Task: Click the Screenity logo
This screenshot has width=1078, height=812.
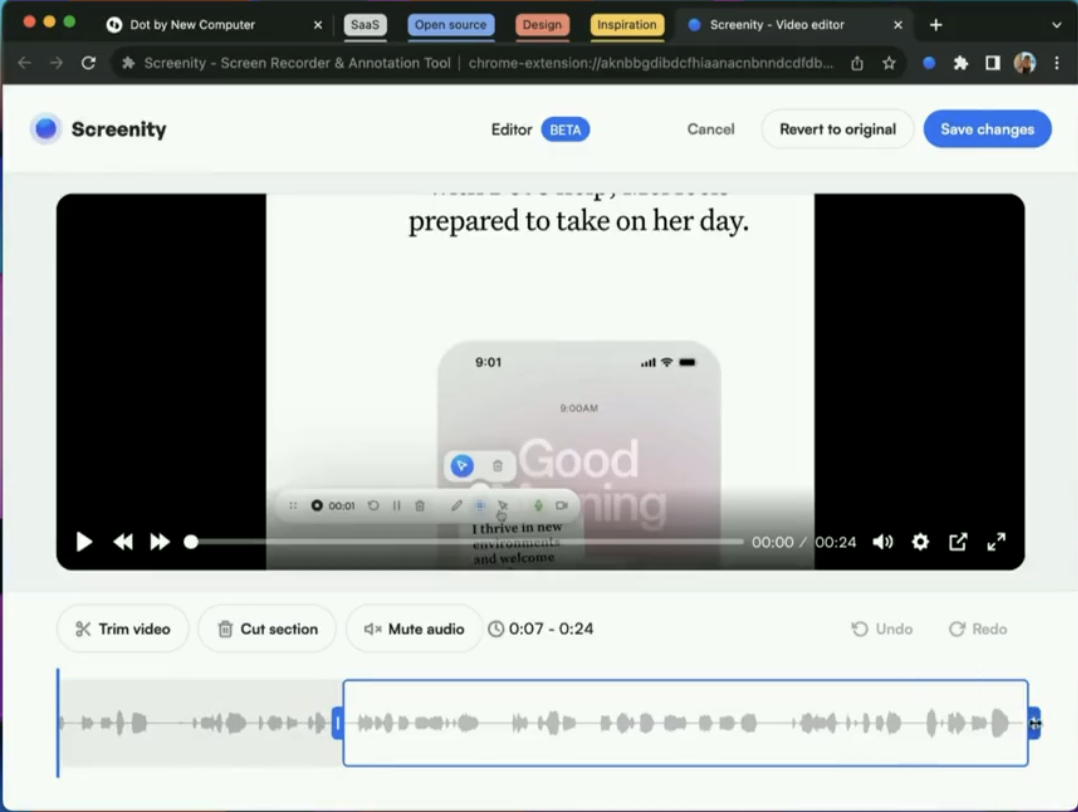Action: tap(99, 129)
